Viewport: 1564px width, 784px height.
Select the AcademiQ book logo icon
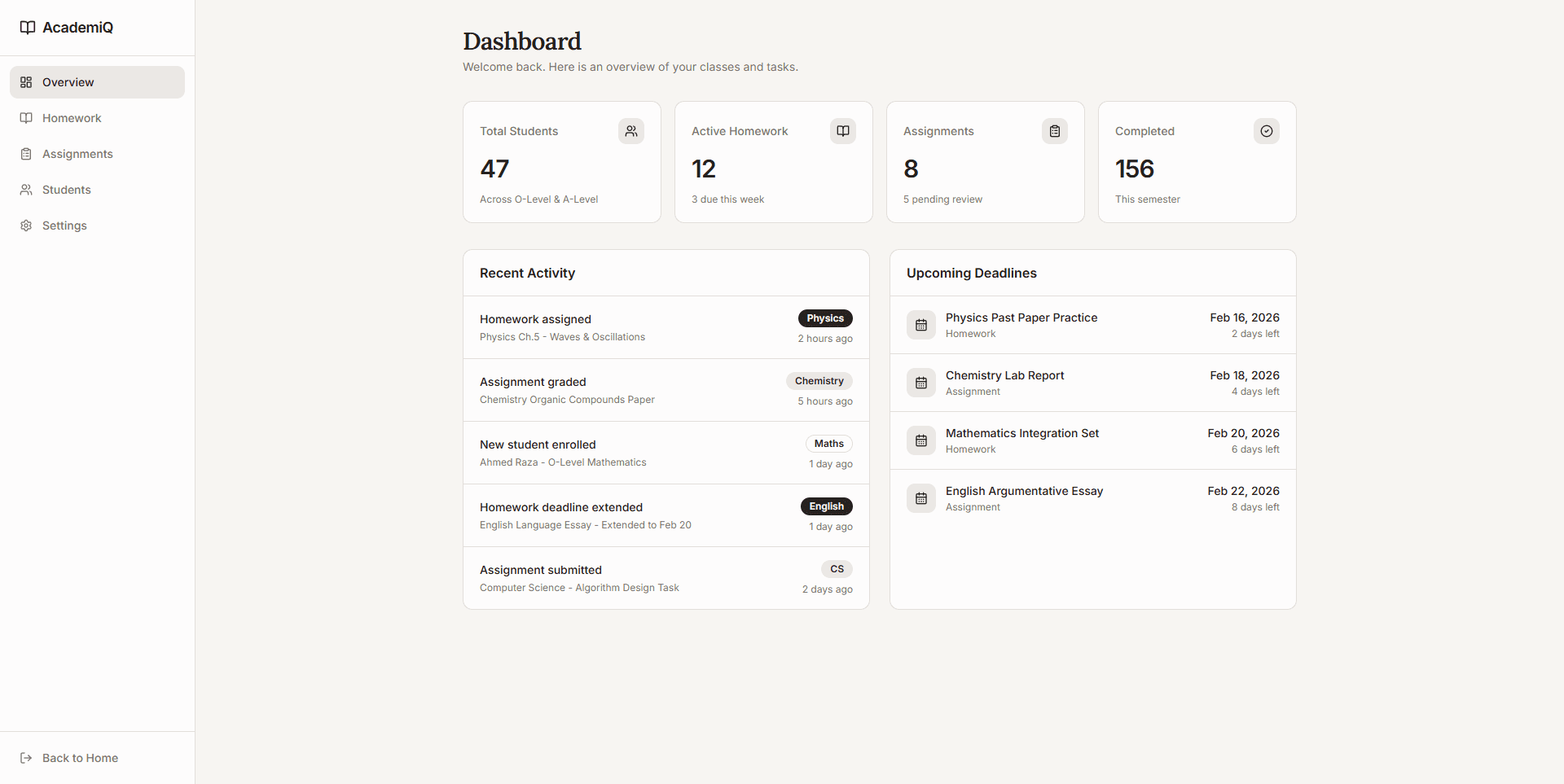click(x=27, y=27)
